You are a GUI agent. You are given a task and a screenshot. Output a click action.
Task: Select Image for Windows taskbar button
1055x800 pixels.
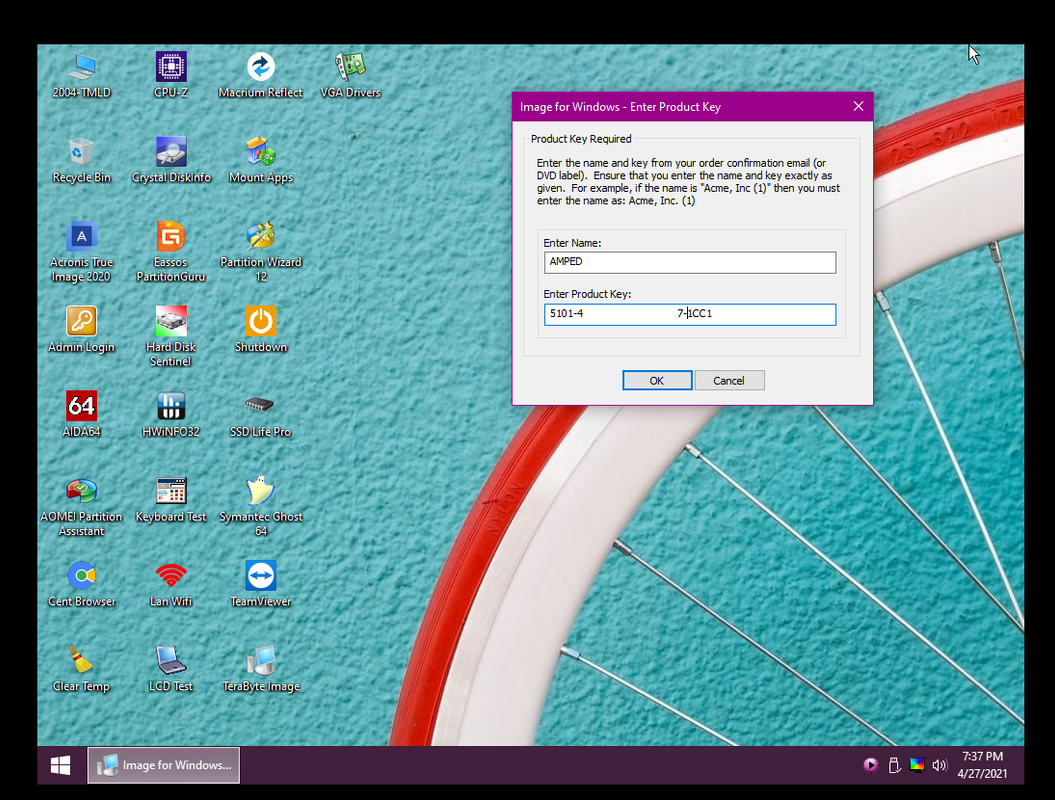point(163,765)
